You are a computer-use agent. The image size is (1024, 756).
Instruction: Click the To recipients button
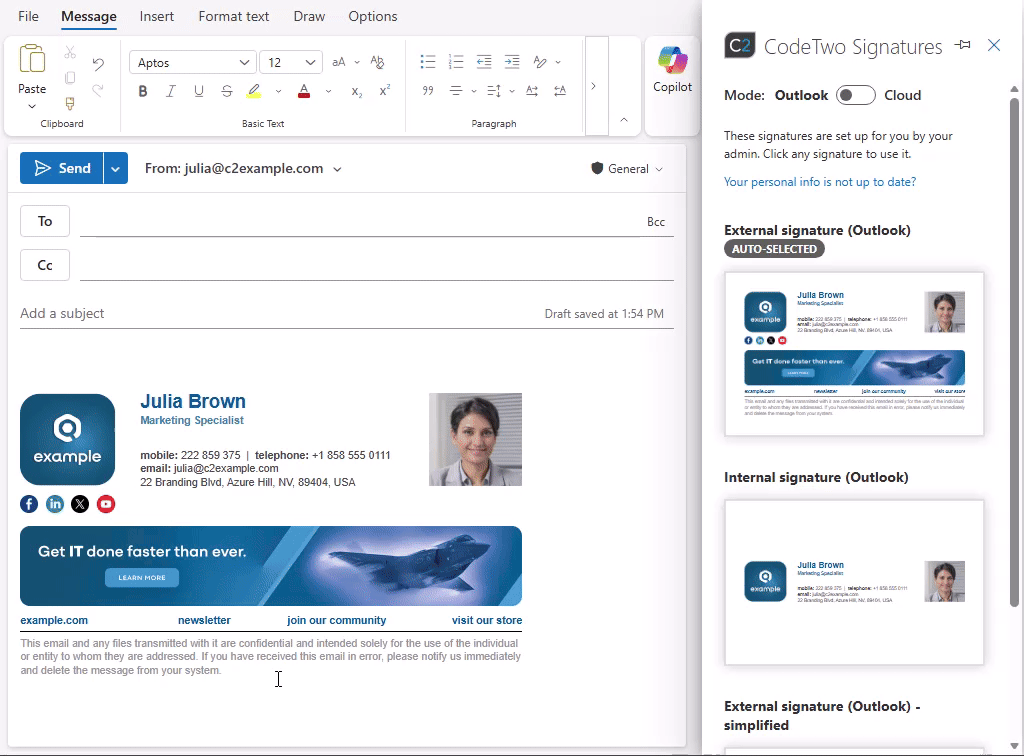coord(45,221)
